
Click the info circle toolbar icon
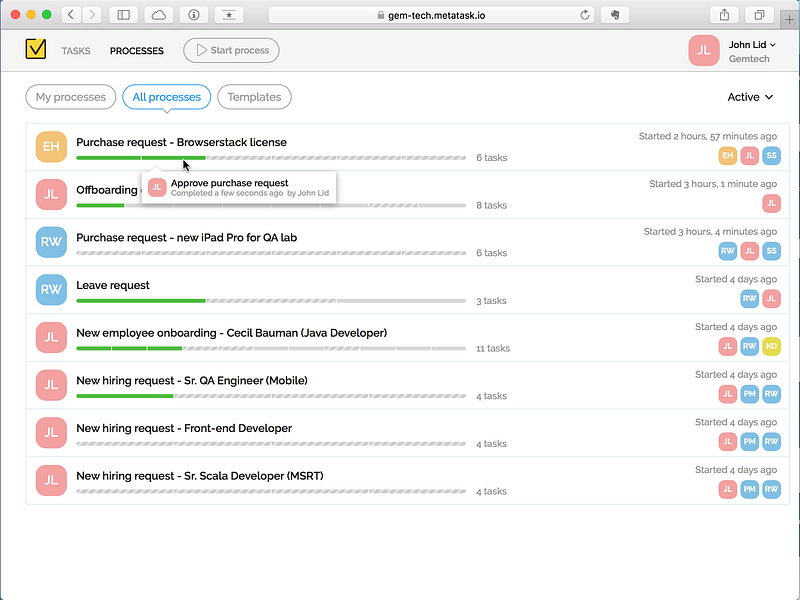(x=194, y=15)
